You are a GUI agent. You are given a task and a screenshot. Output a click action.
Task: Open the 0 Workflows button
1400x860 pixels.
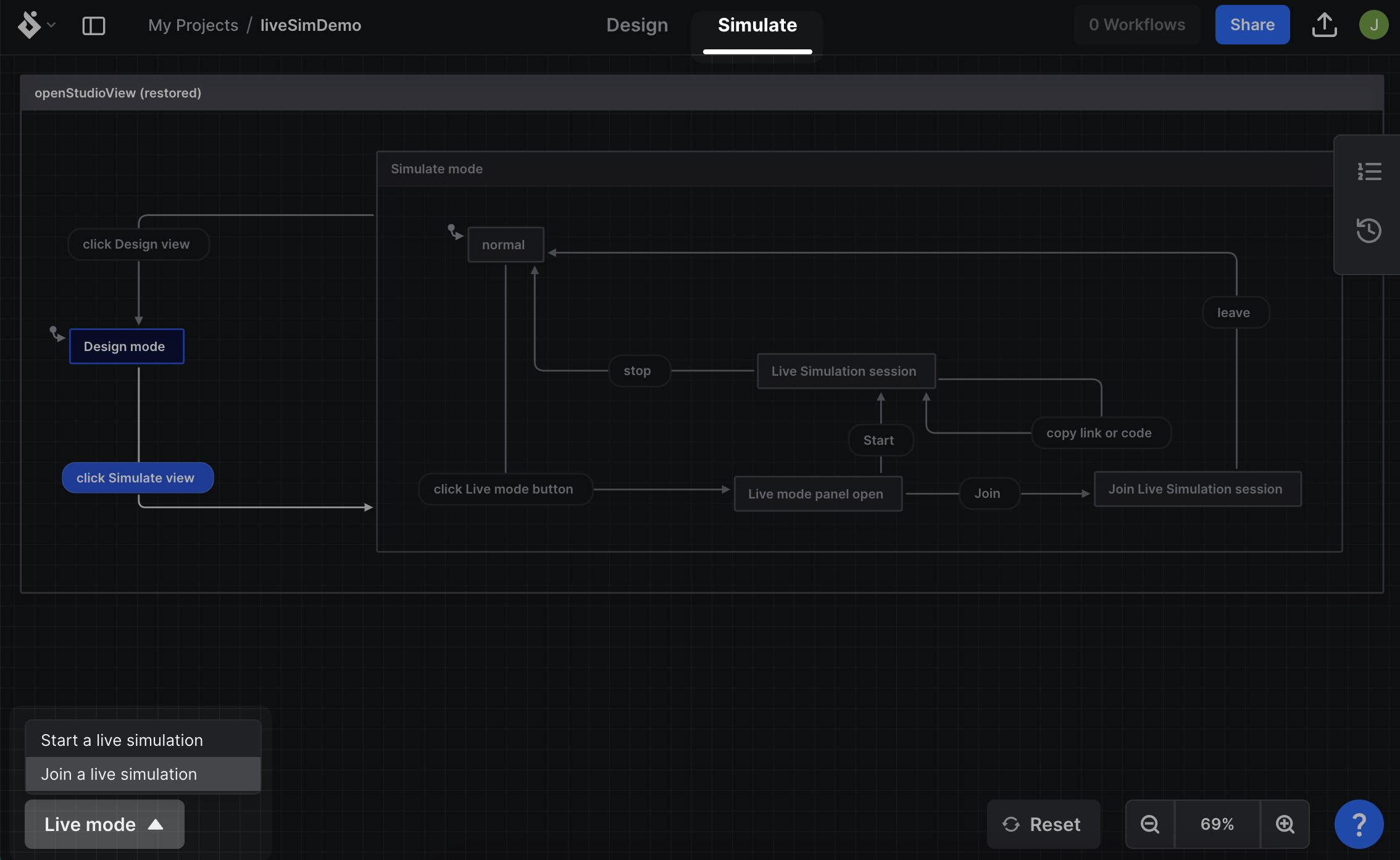tap(1137, 25)
